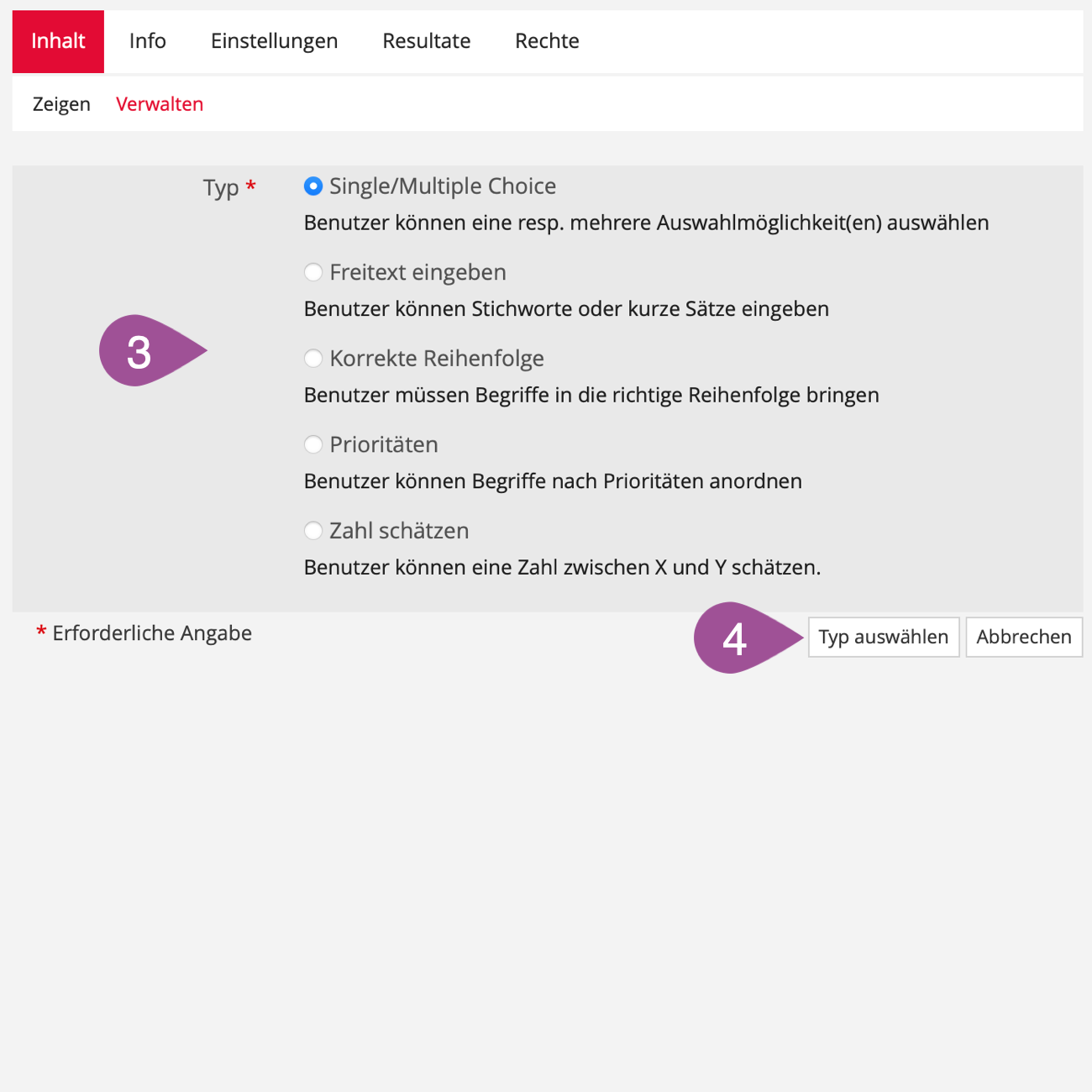Image resolution: width=1092 pixels, height=1092 pixels.
Task: Select the Prioritäten radio button
Action: 313,444
